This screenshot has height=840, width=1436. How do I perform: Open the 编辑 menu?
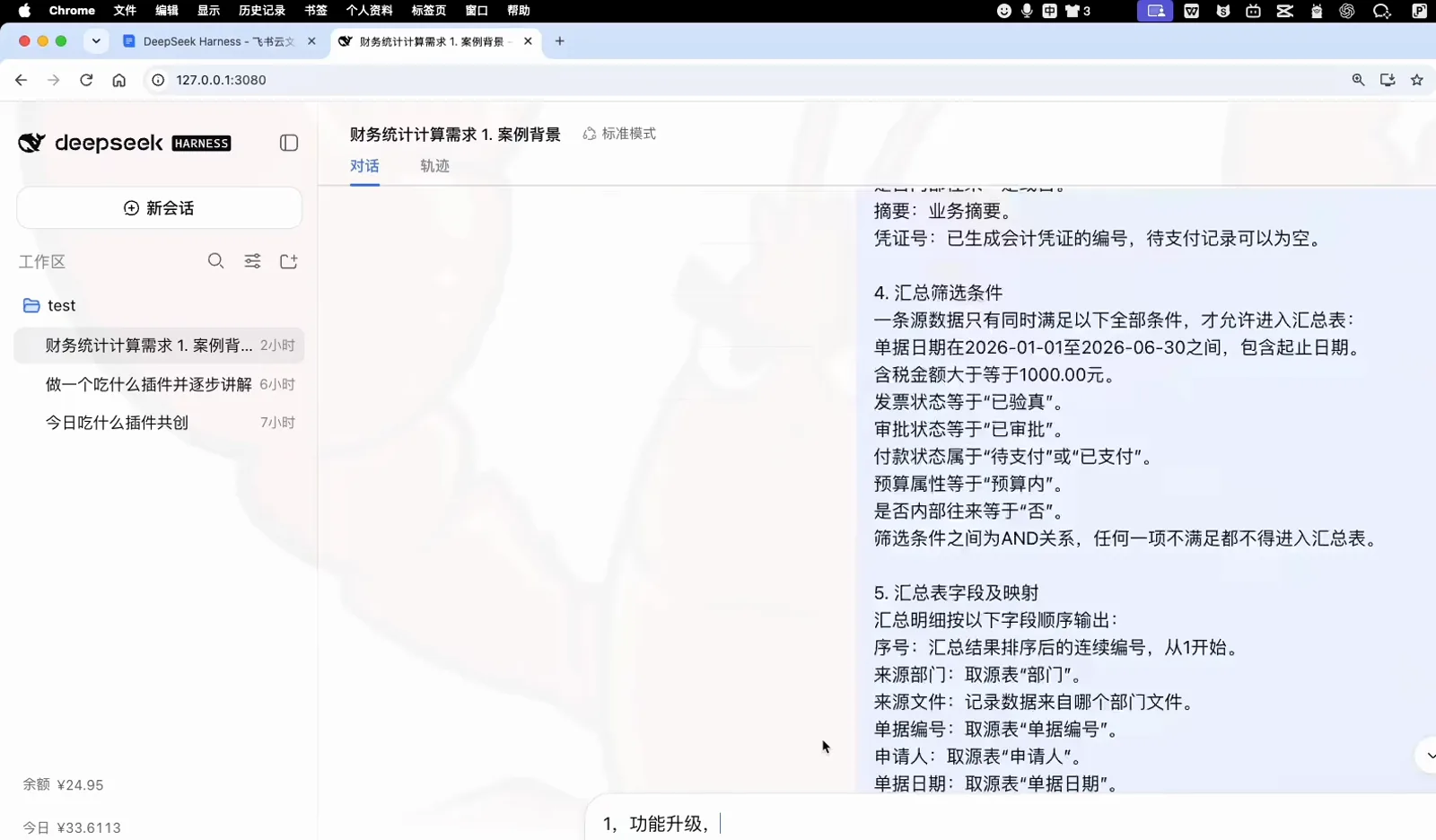click(x=167, y=11)
